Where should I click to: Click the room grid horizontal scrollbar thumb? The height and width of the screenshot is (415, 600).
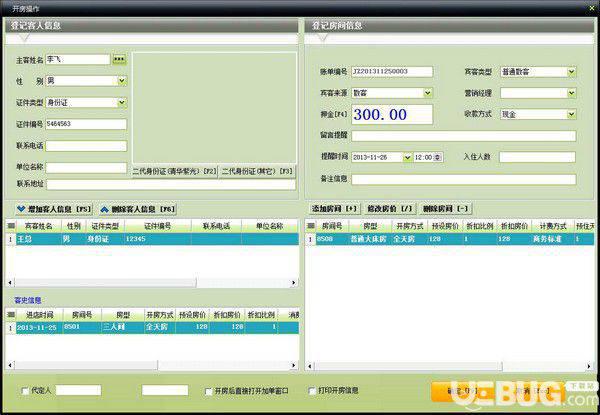[x=408, y=366]
